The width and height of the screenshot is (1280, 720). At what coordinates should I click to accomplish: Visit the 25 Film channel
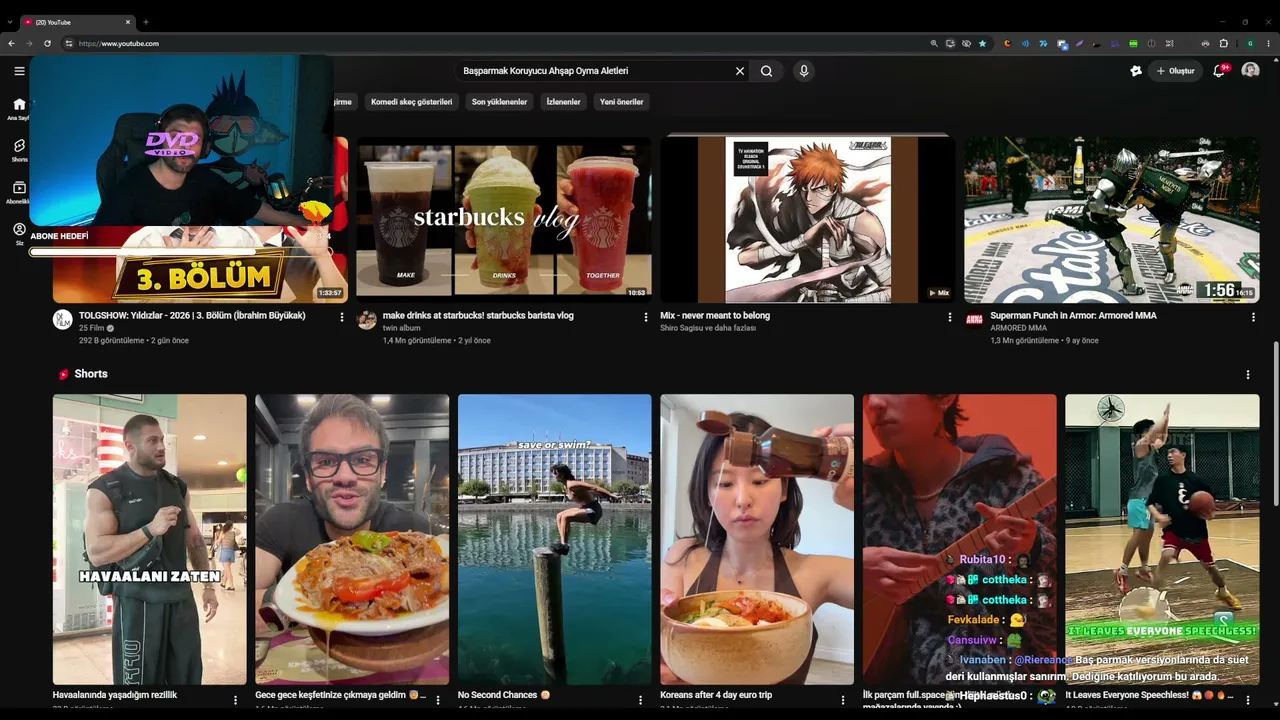(92, 328)
